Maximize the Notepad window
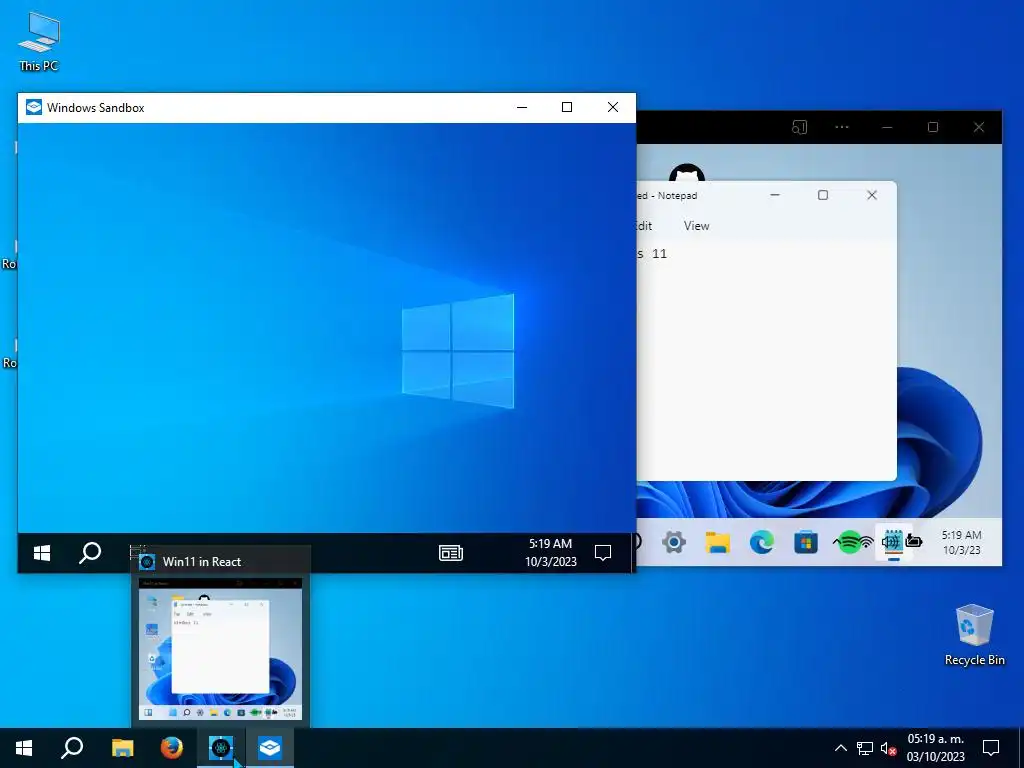The height and width of the screenshot is (768, 1024). 823,195
